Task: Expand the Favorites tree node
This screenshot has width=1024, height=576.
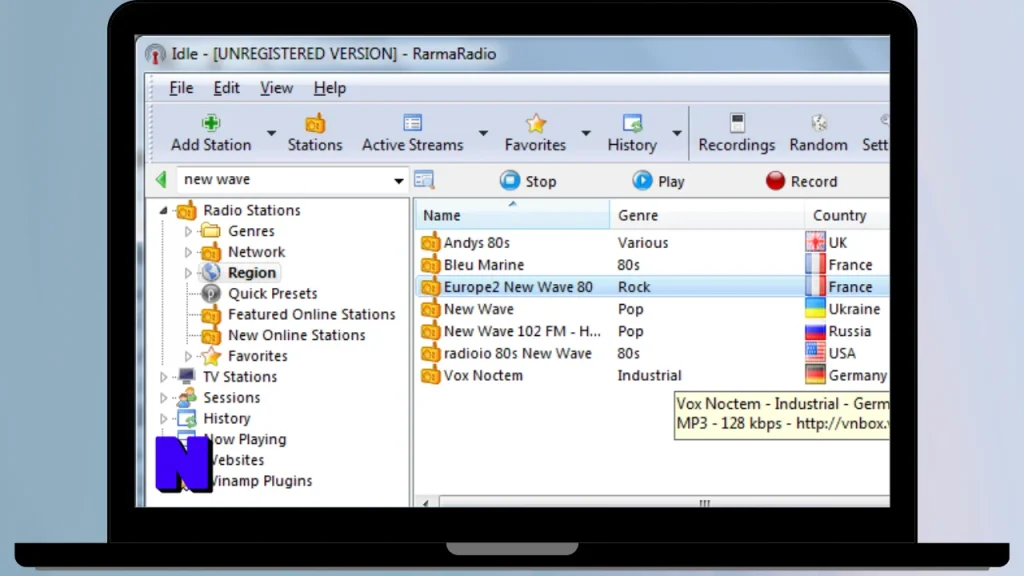Action: click(x=188, y=356)
